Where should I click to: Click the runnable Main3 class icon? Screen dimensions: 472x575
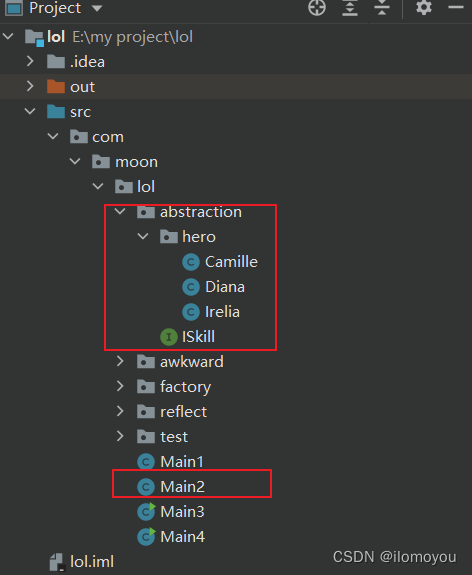pos(146,512)
